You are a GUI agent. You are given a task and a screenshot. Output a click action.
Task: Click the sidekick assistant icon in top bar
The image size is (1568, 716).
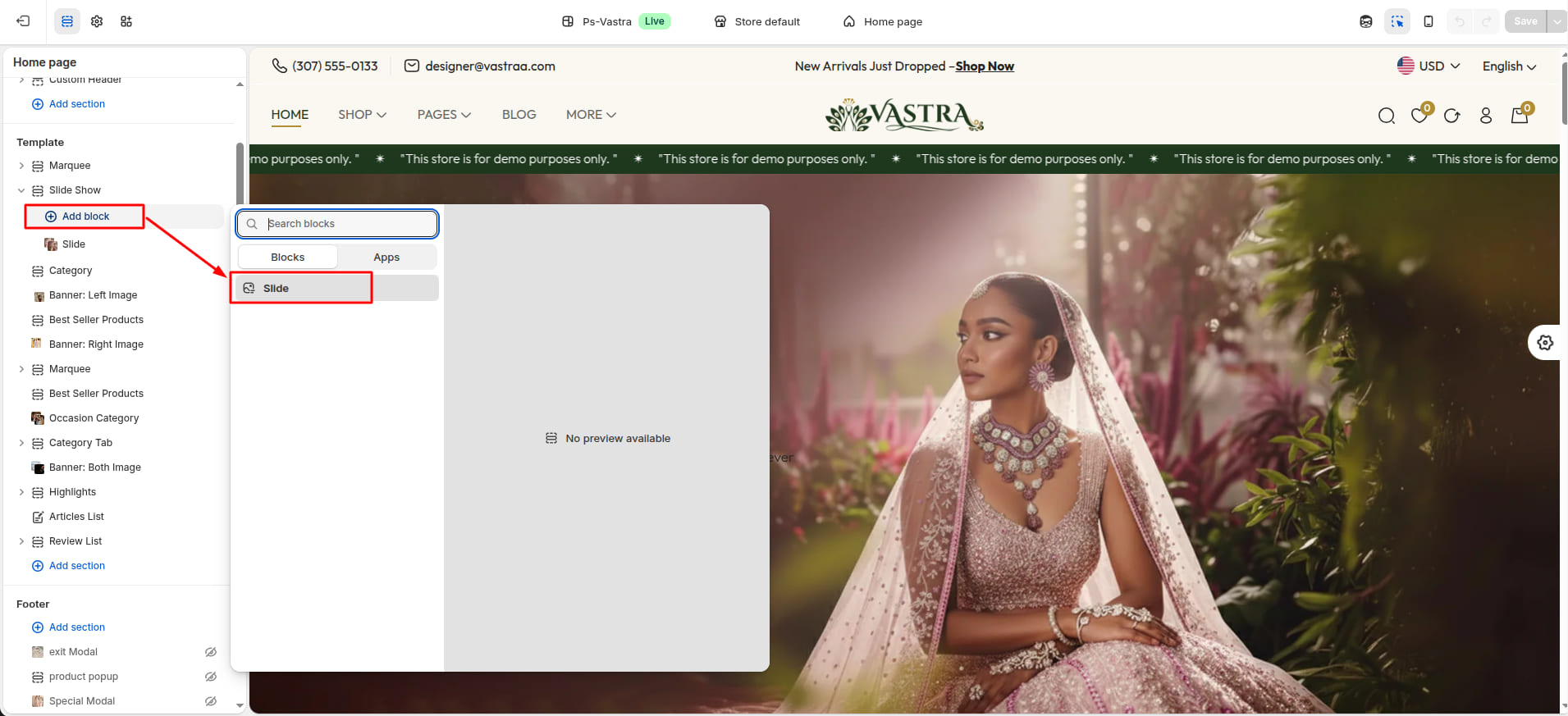click(x=1366, y=21)
